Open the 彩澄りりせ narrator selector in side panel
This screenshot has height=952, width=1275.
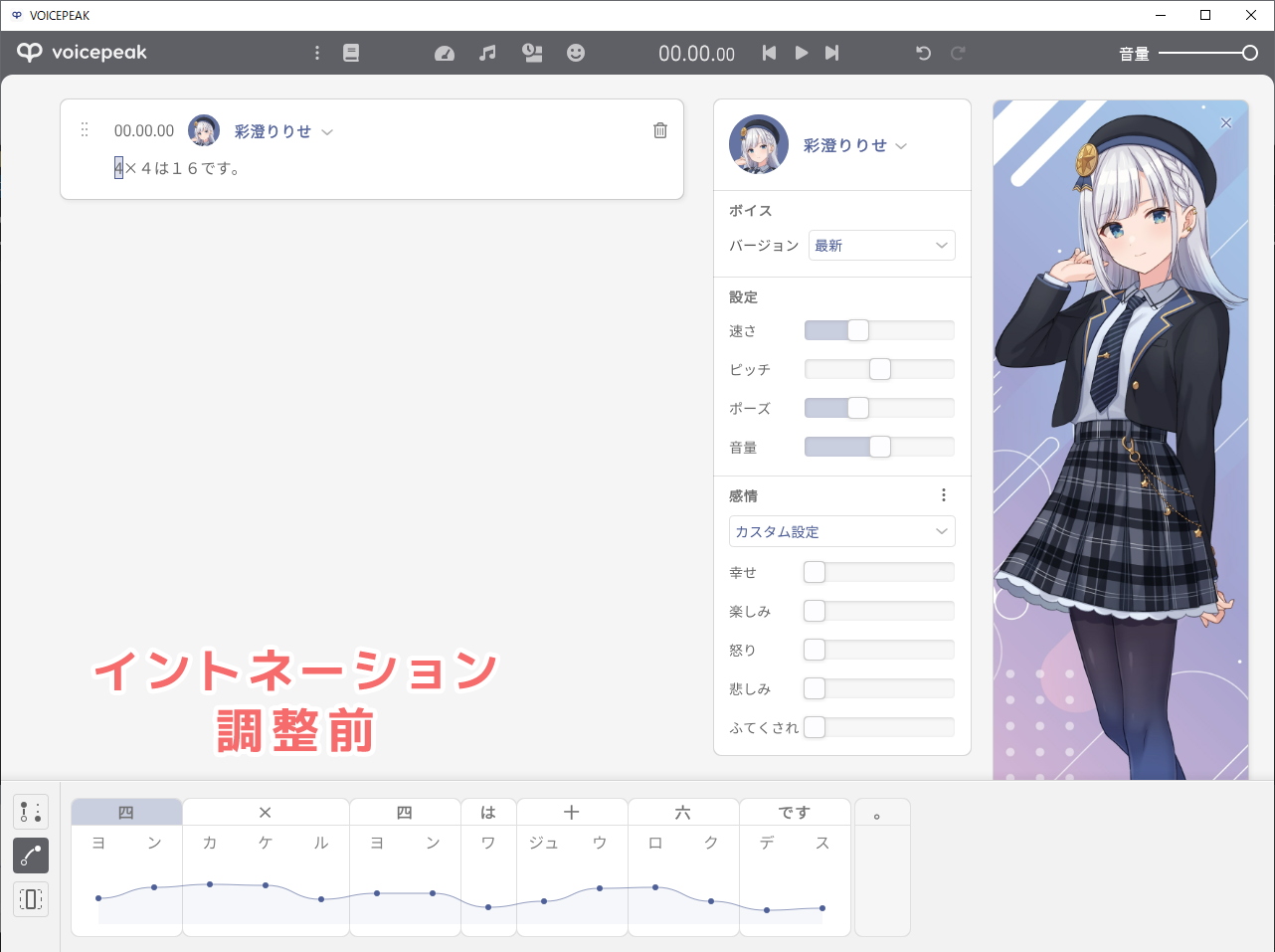tap(855, 145)
